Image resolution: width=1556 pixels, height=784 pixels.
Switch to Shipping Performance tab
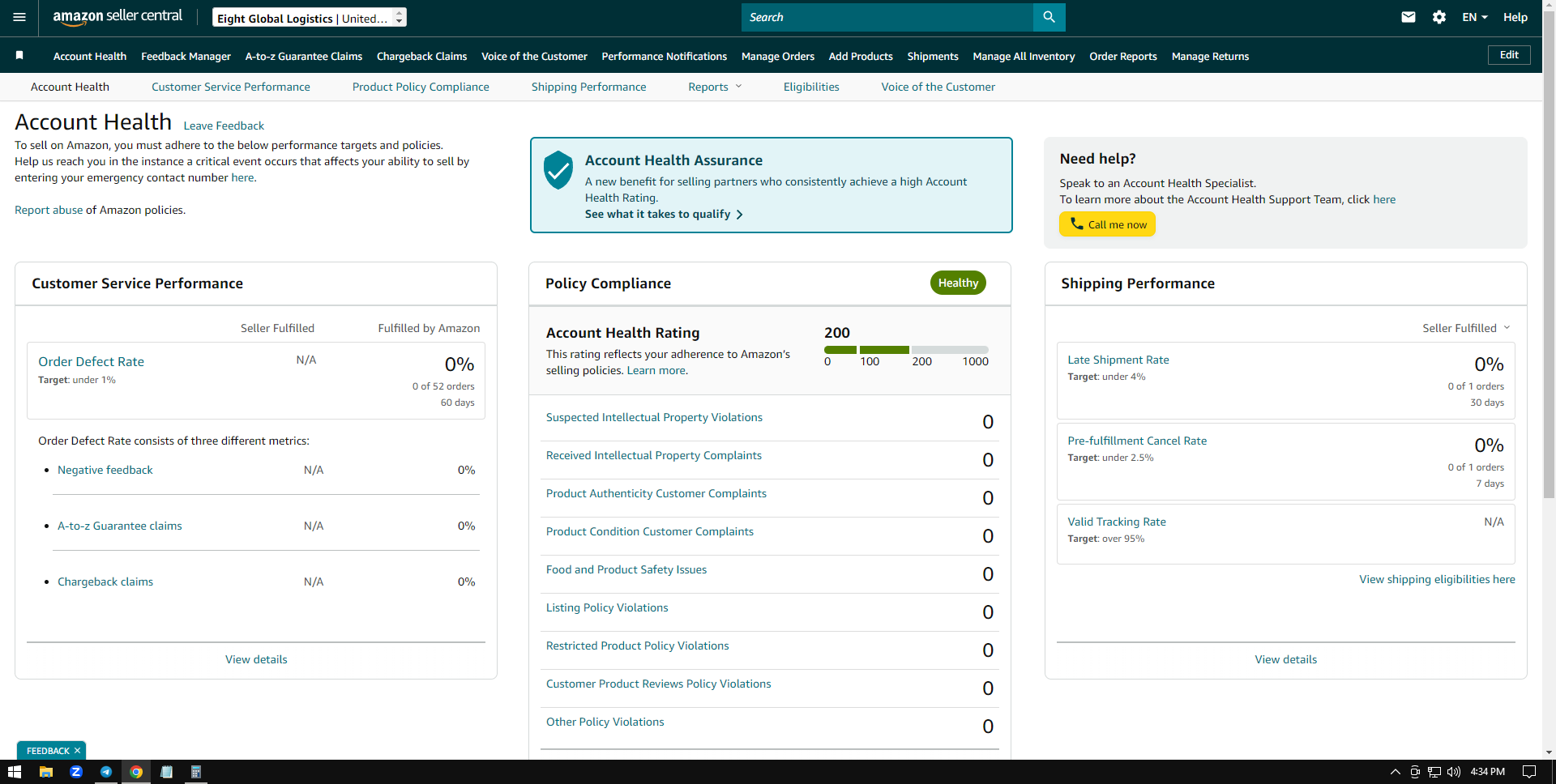tap(588, 87)
